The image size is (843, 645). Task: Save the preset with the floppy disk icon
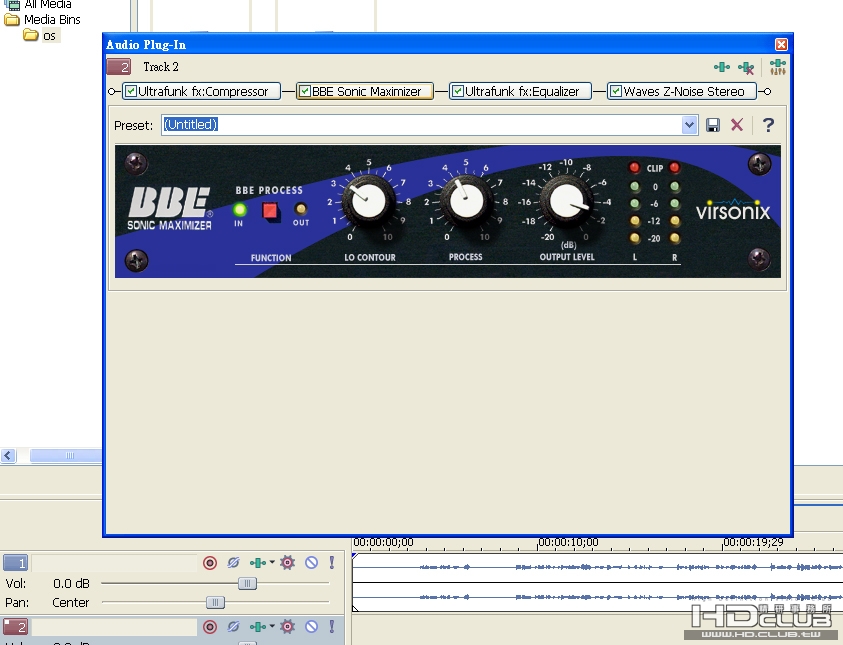coord(713,125)
